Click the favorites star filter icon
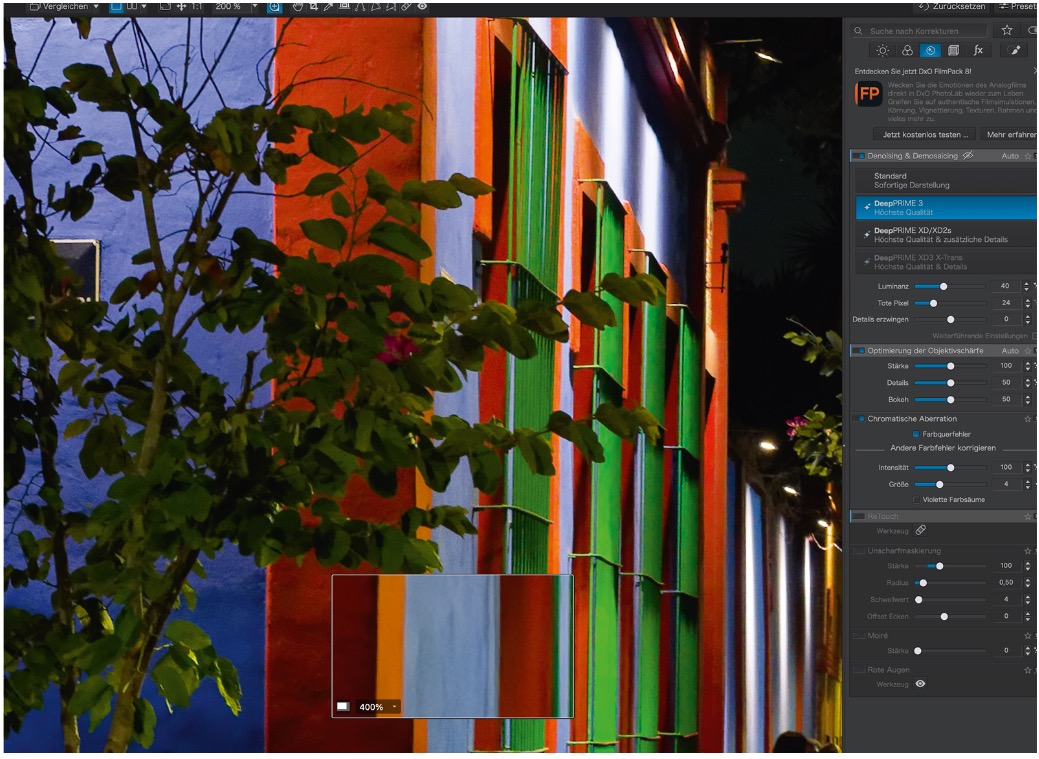The width and height of the screenshot is (1039, 759). (1007, 30)
